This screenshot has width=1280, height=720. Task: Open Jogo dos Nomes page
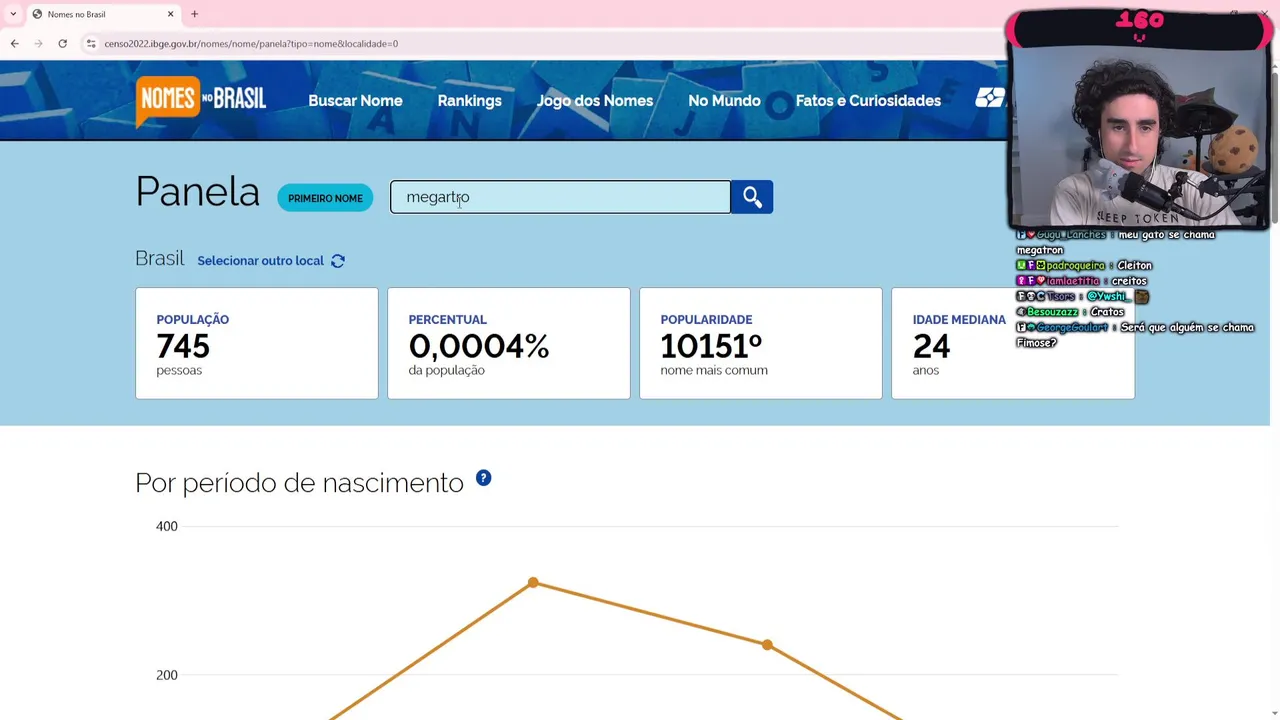tap(594, 101)
